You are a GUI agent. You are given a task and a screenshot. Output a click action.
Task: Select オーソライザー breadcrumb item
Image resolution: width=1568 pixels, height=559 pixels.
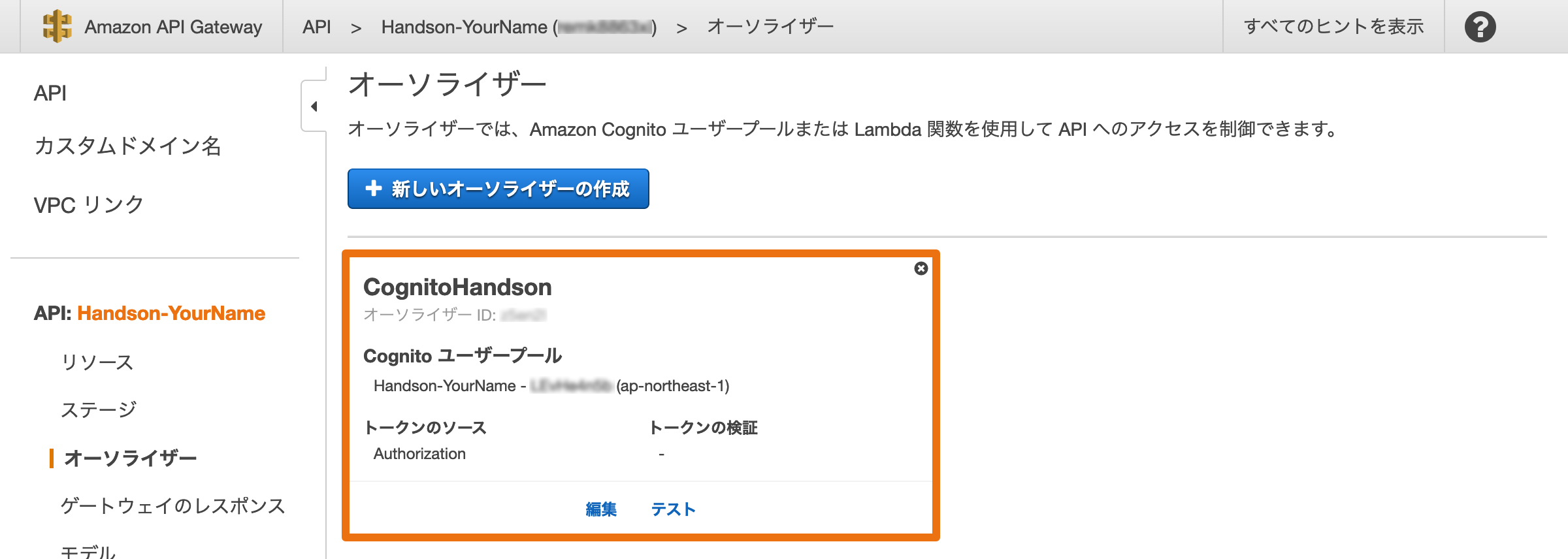pyautogui.click(x=770, y=26)
